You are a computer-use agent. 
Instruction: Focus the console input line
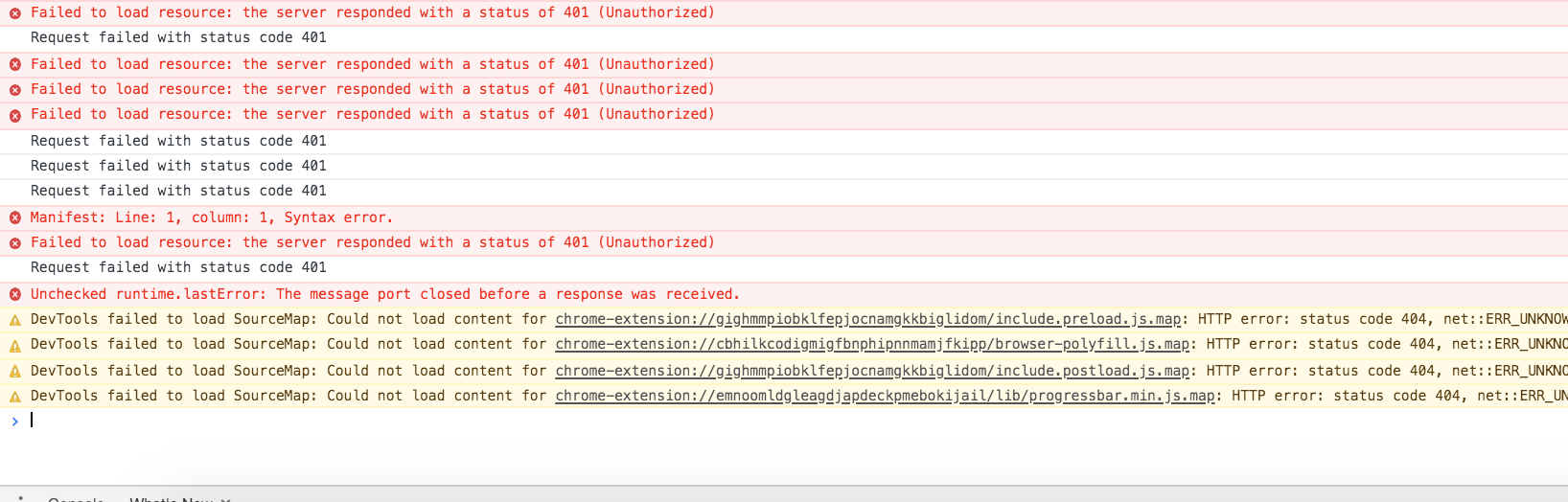click(575, 421)
